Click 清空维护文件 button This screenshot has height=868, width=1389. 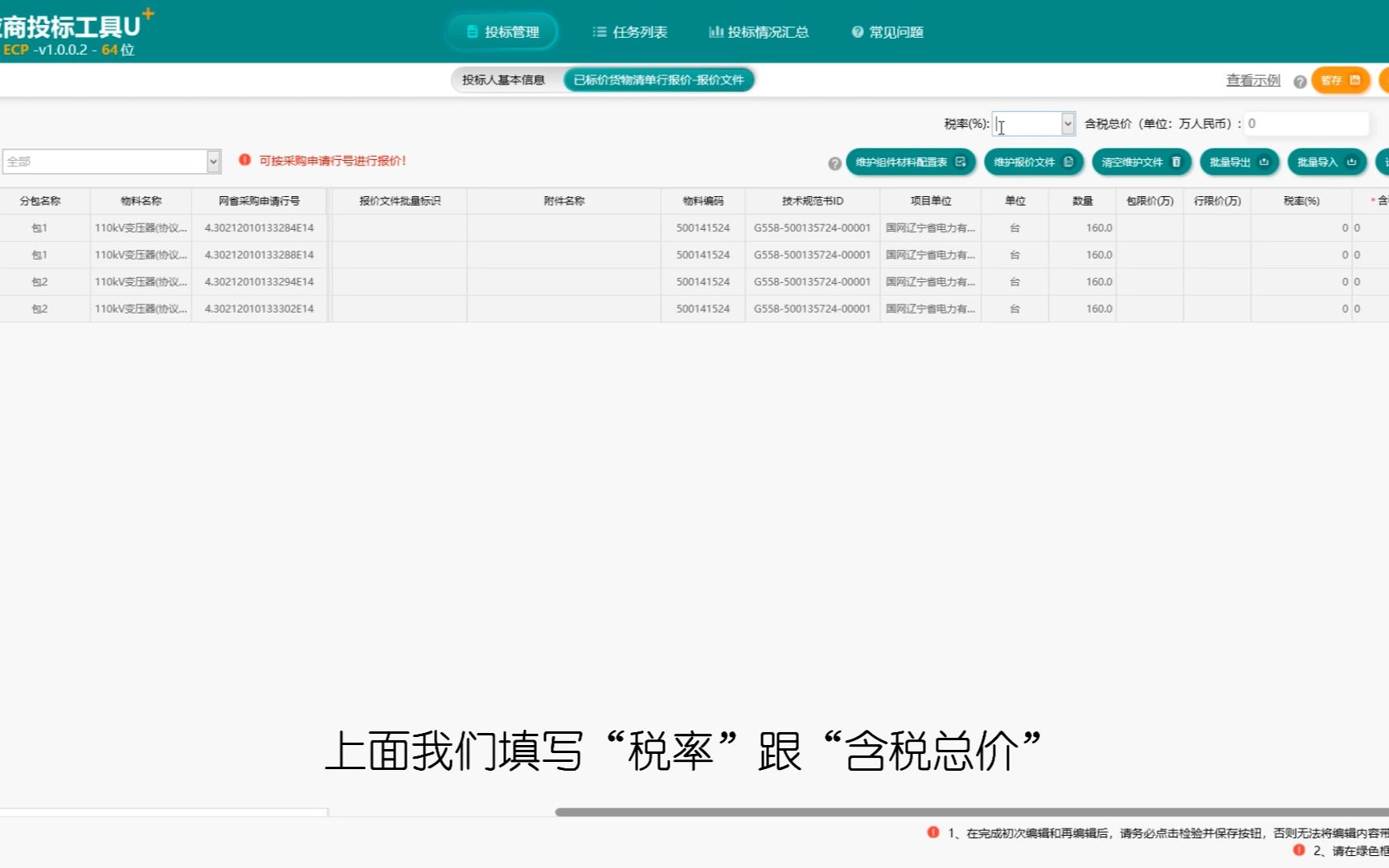[x=1141, y=162]
